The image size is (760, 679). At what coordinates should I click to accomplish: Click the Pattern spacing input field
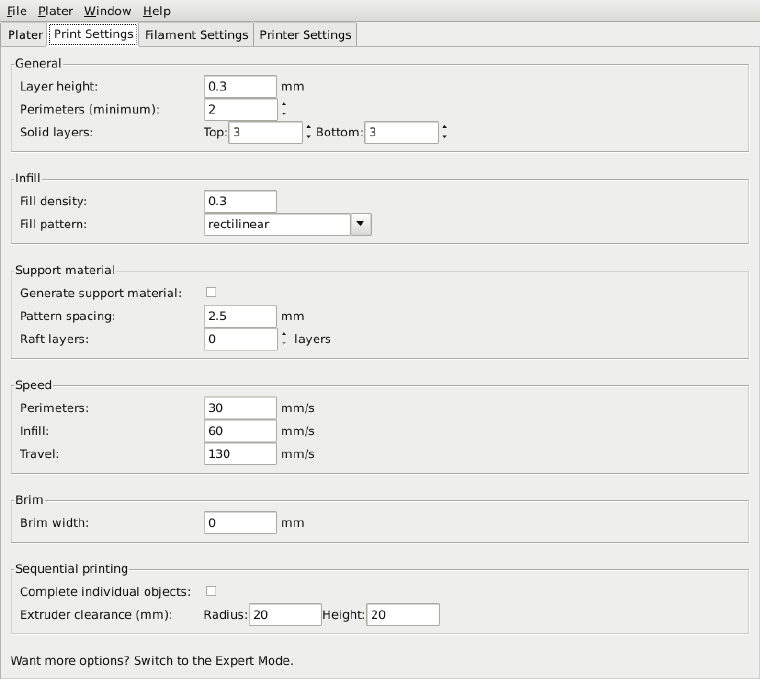point(240,316)
